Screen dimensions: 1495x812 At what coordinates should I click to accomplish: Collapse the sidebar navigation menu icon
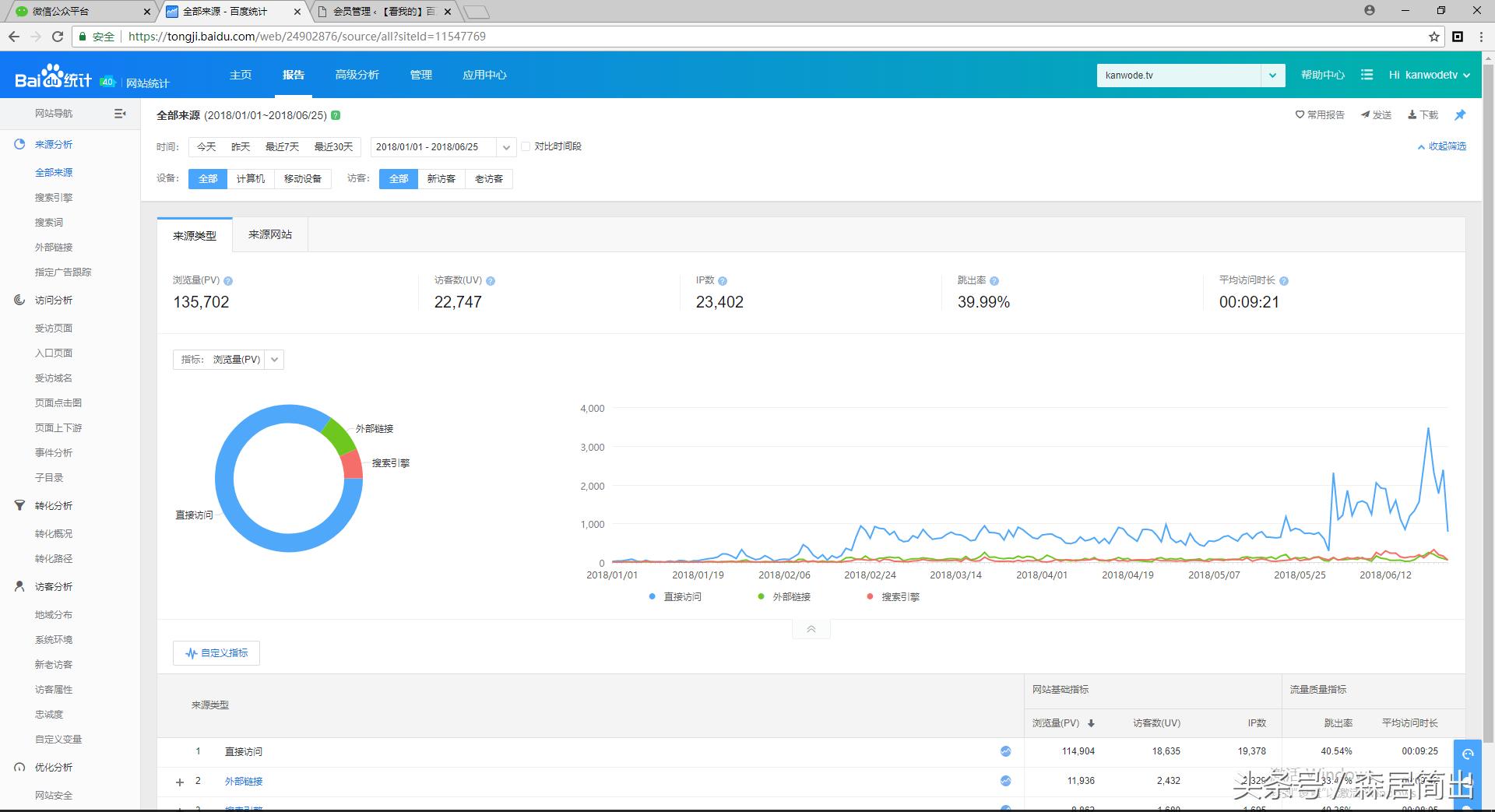tap(120, 114)
